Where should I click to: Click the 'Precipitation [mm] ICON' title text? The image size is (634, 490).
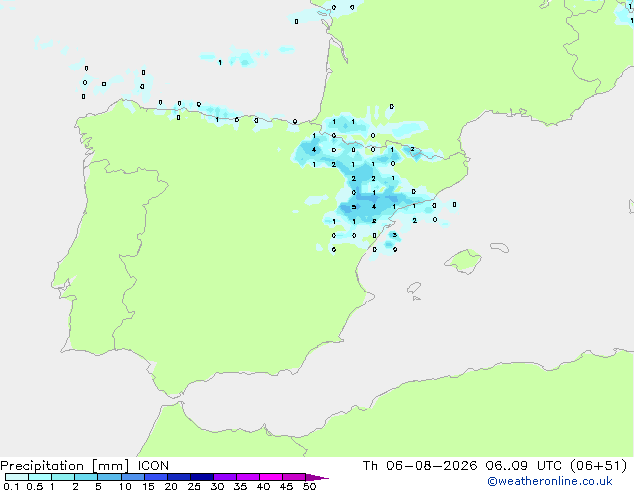pos(84,466)
